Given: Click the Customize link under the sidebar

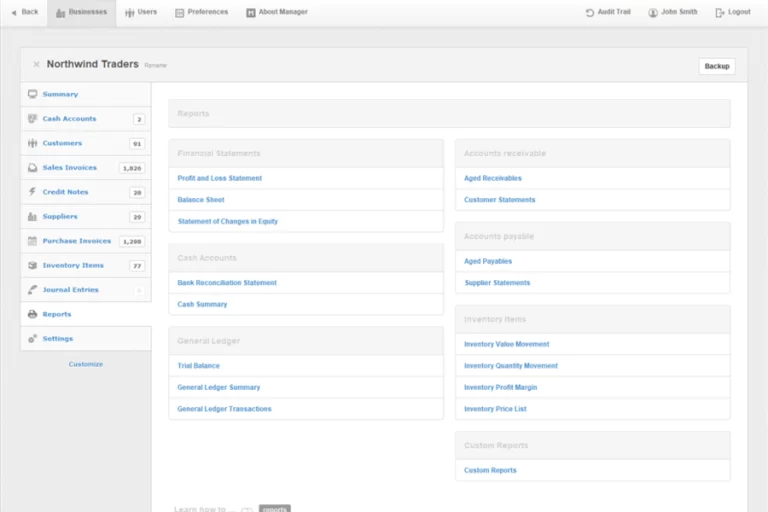Looking at the screenshot, I should pyautogui.click(x=86, y=364).
